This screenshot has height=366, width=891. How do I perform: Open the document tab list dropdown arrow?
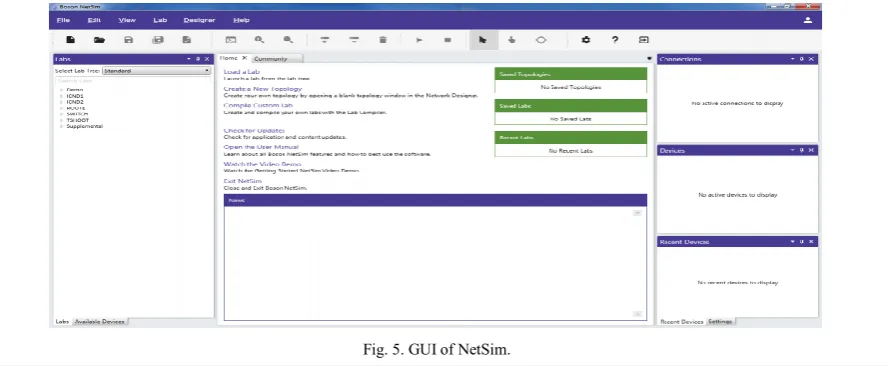649,59
